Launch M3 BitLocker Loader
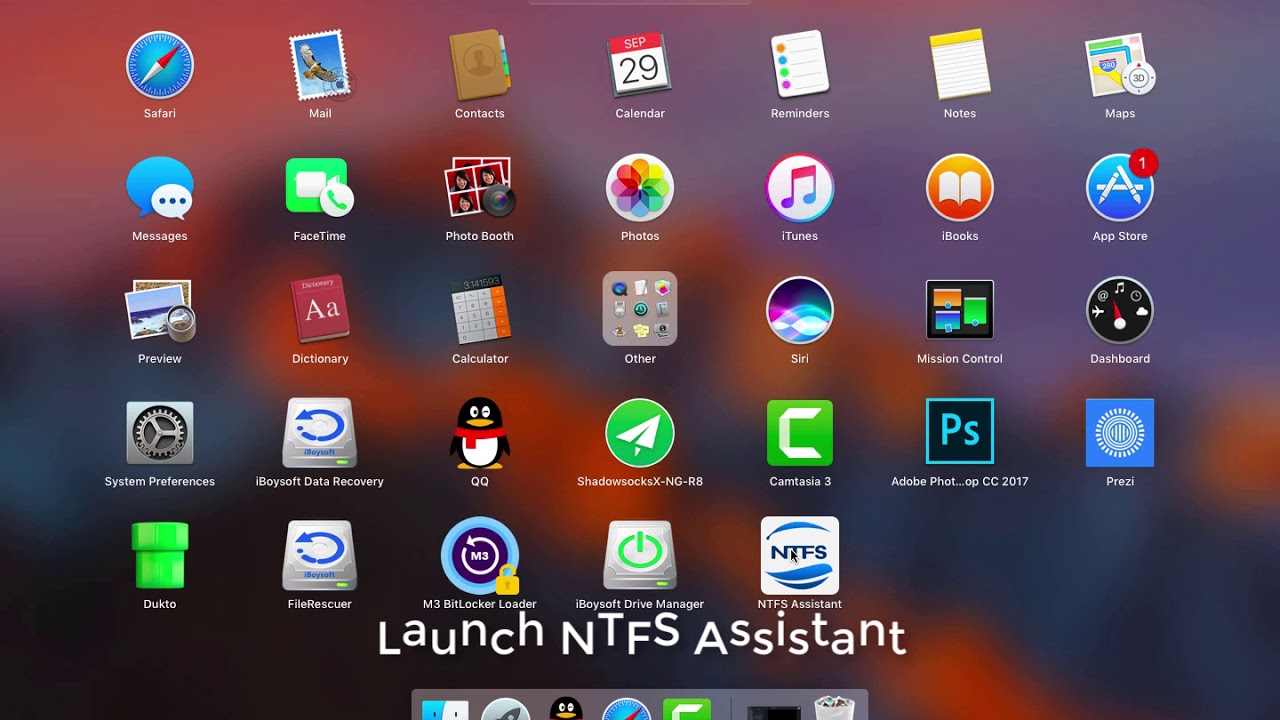 480,556
